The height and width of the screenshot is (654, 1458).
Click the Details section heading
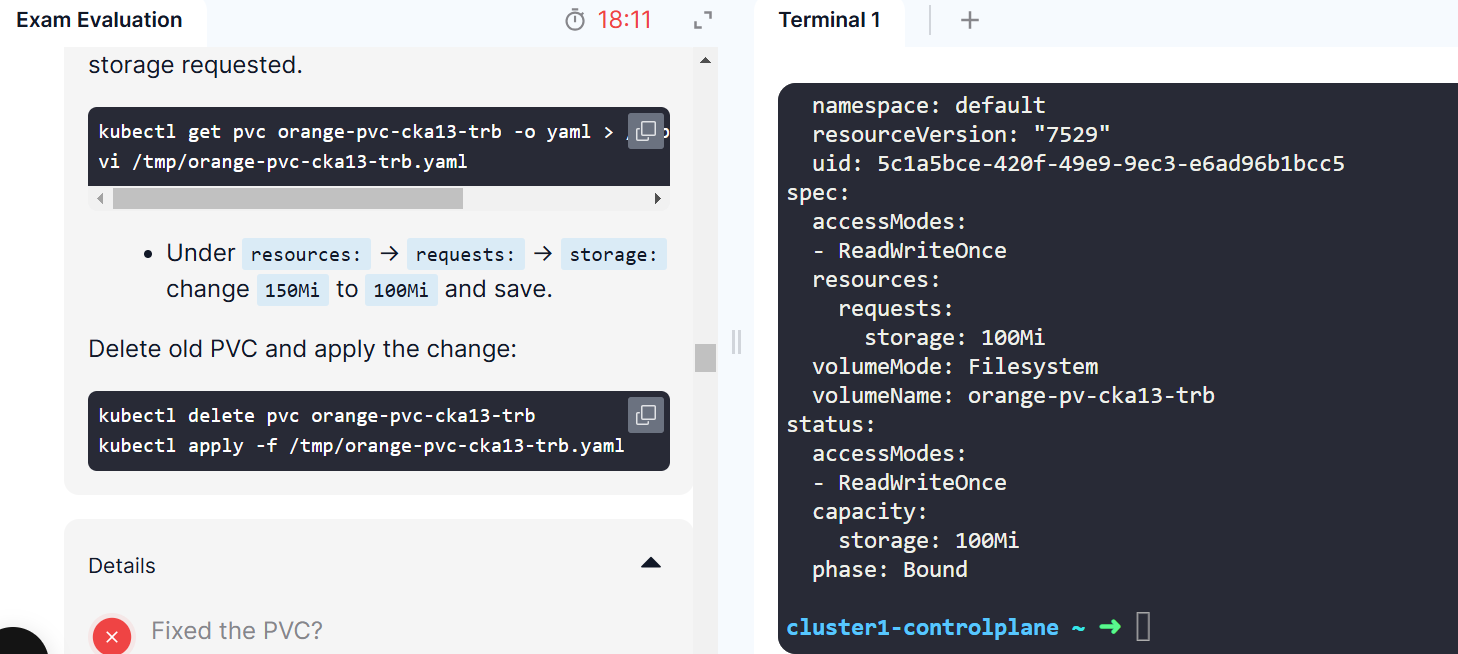pos(122,566)
